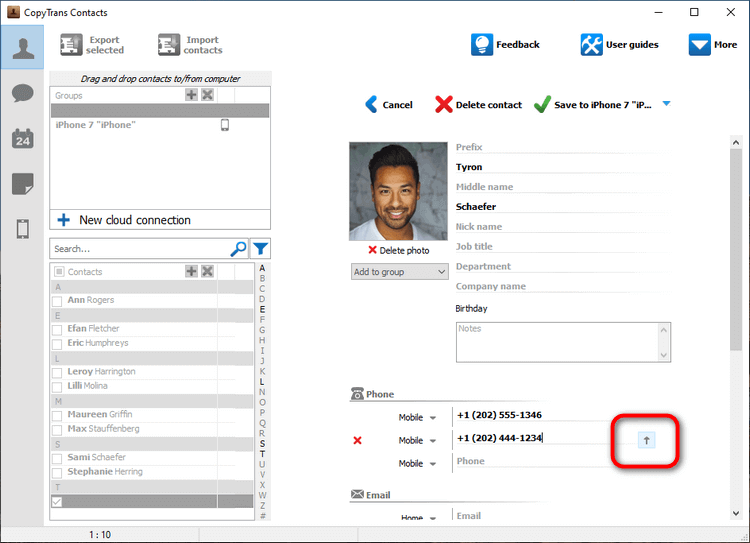Check the Leroy Harrington checkbox
Viewport: 750px width, 543px height.
(57, 373)
